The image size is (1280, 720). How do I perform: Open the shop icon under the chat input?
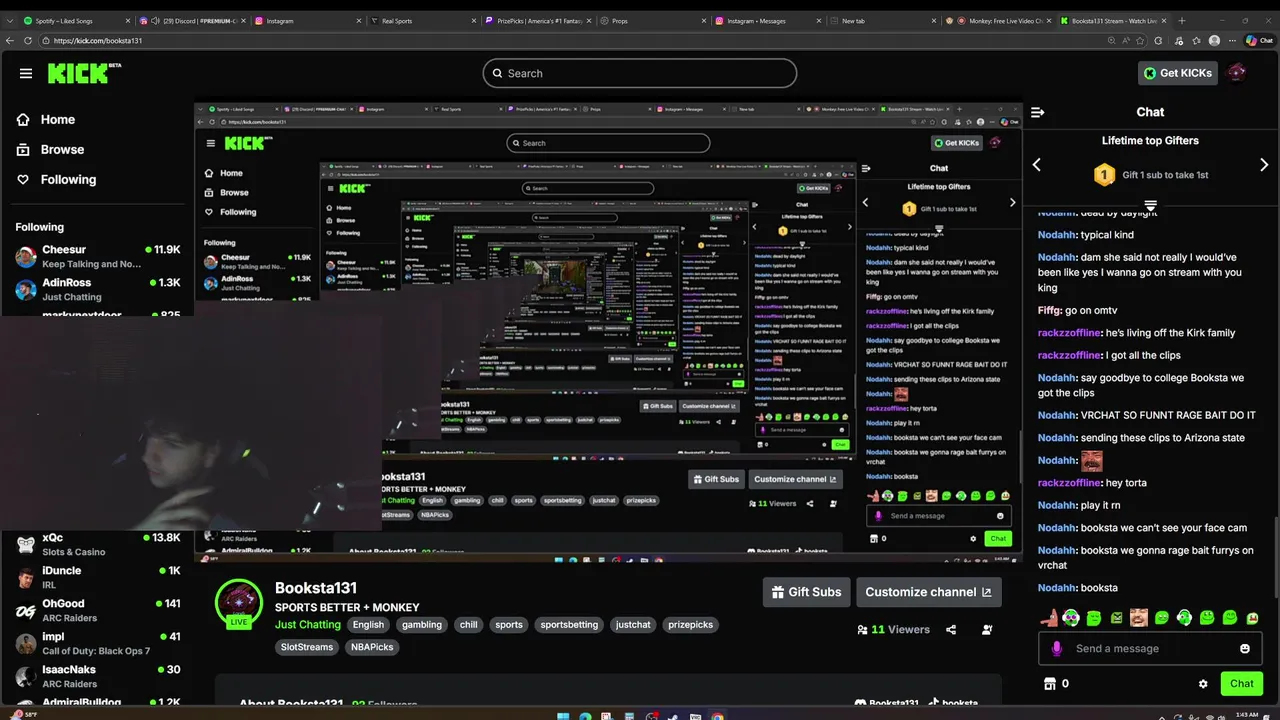tap(1049, 684)
